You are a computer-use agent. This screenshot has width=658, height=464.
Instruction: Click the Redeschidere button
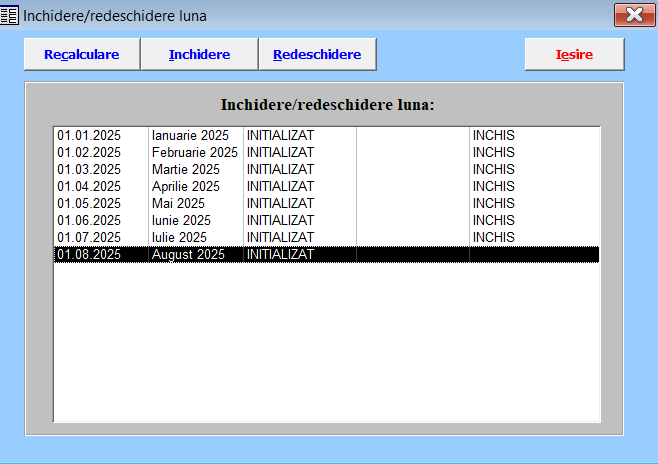[x=317, y=55]
